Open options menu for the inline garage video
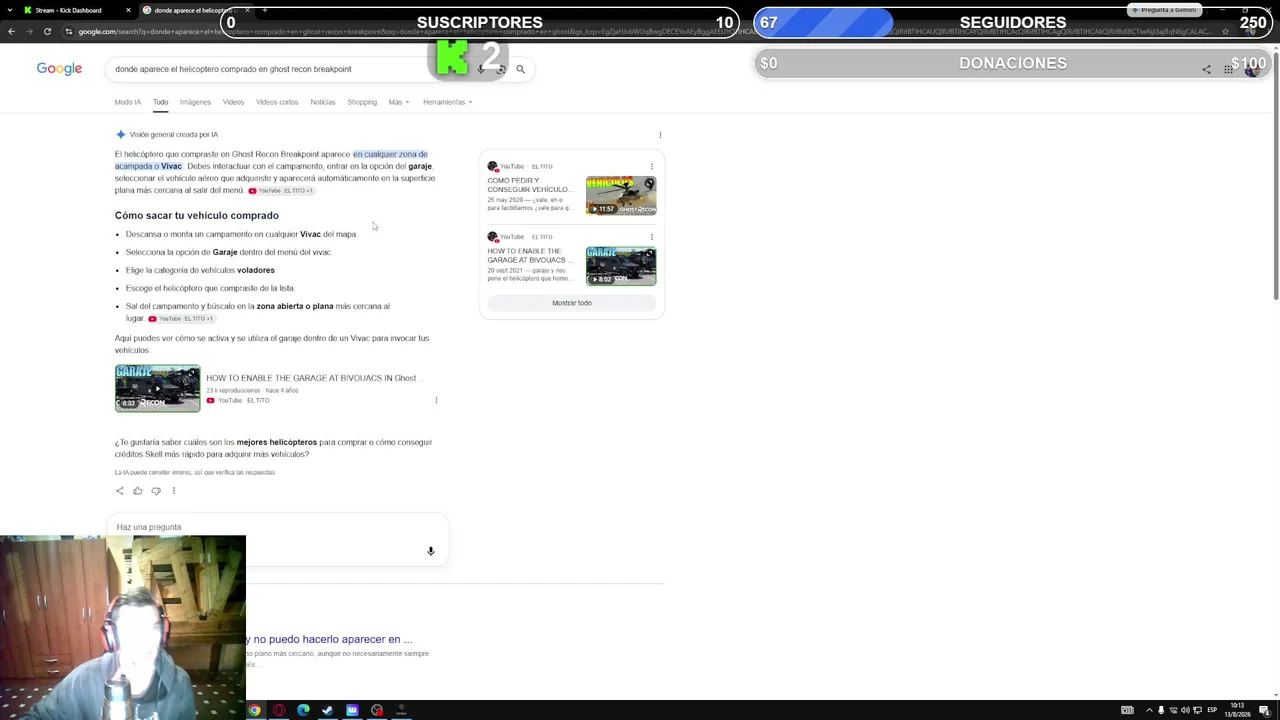1280x720 pixels. click(x=436, y=400)
